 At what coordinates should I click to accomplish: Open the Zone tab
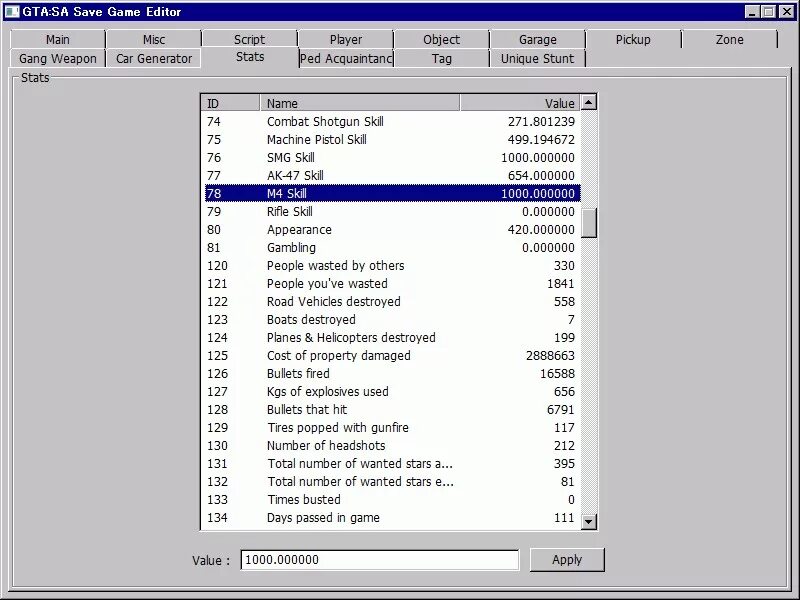point(729,39)
